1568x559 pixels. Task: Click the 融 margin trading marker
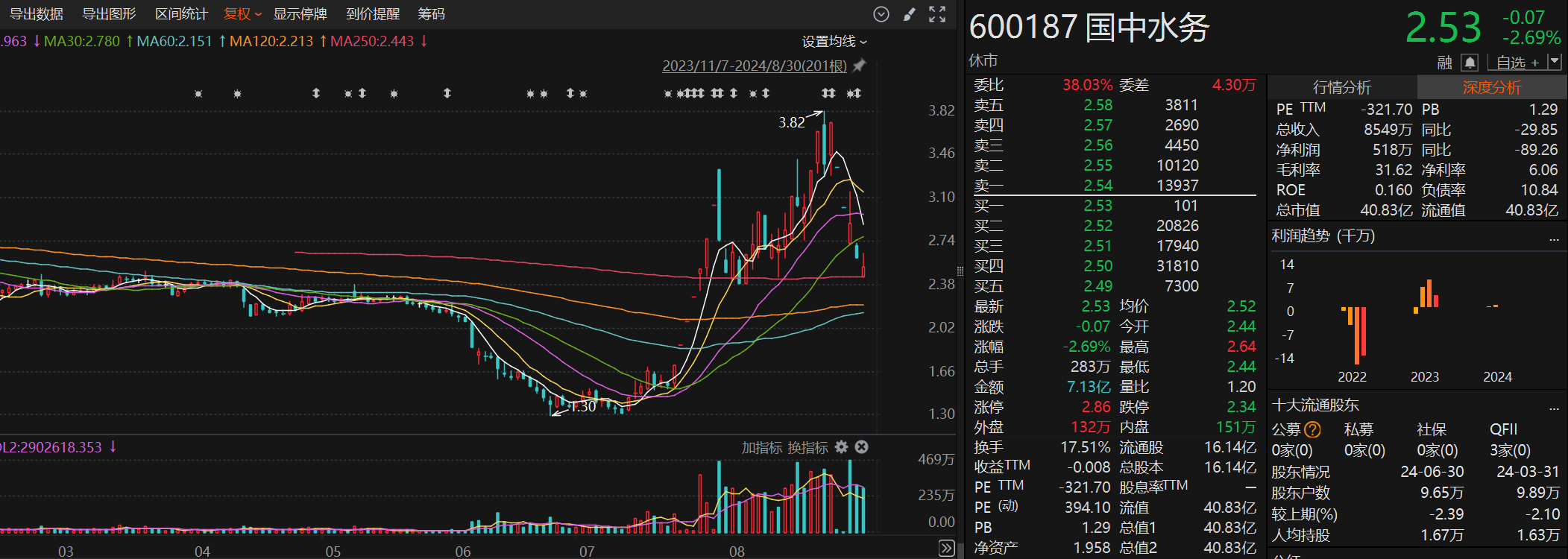point(1445,63)
